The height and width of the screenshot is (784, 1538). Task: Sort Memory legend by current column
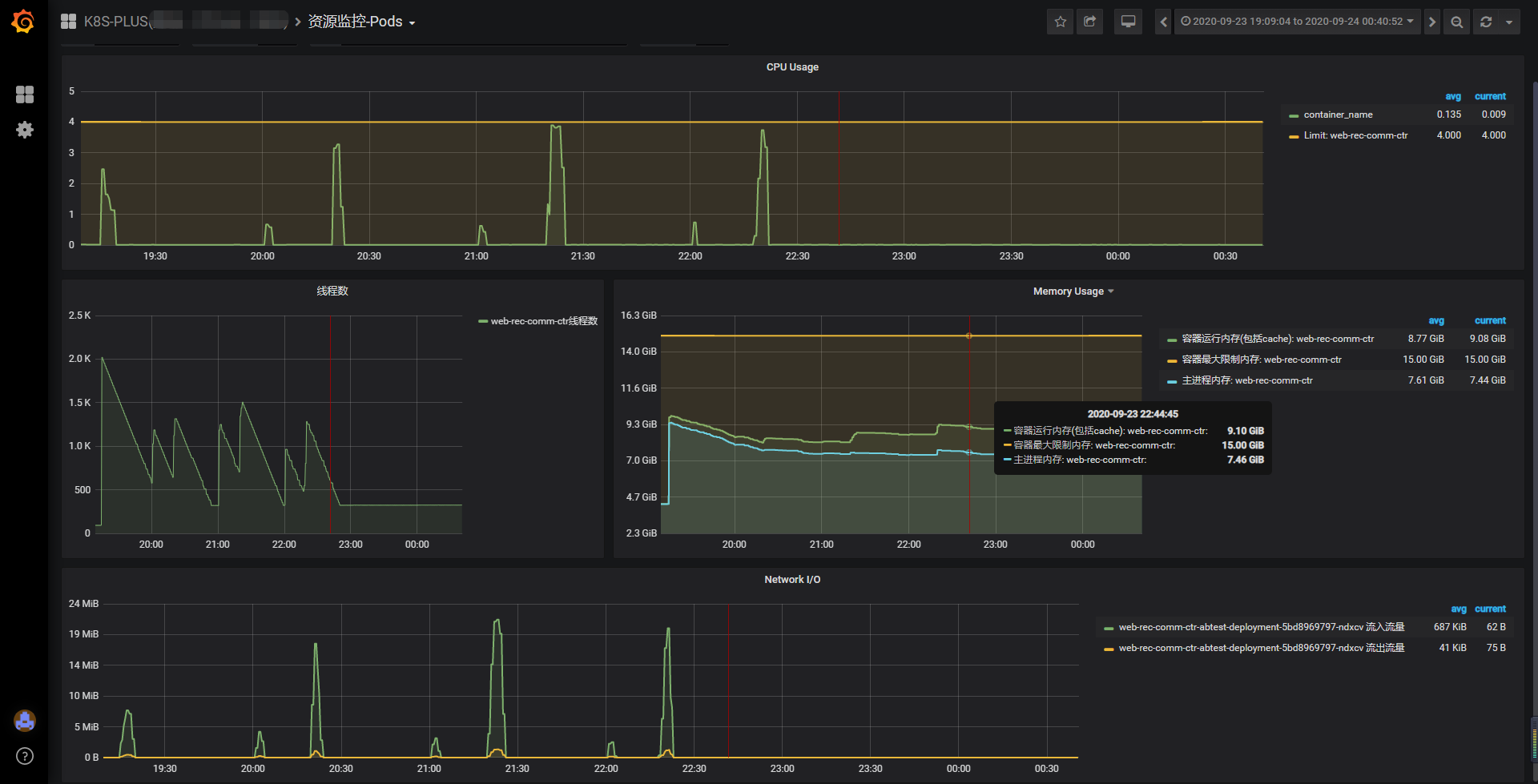coord(1490,320)
